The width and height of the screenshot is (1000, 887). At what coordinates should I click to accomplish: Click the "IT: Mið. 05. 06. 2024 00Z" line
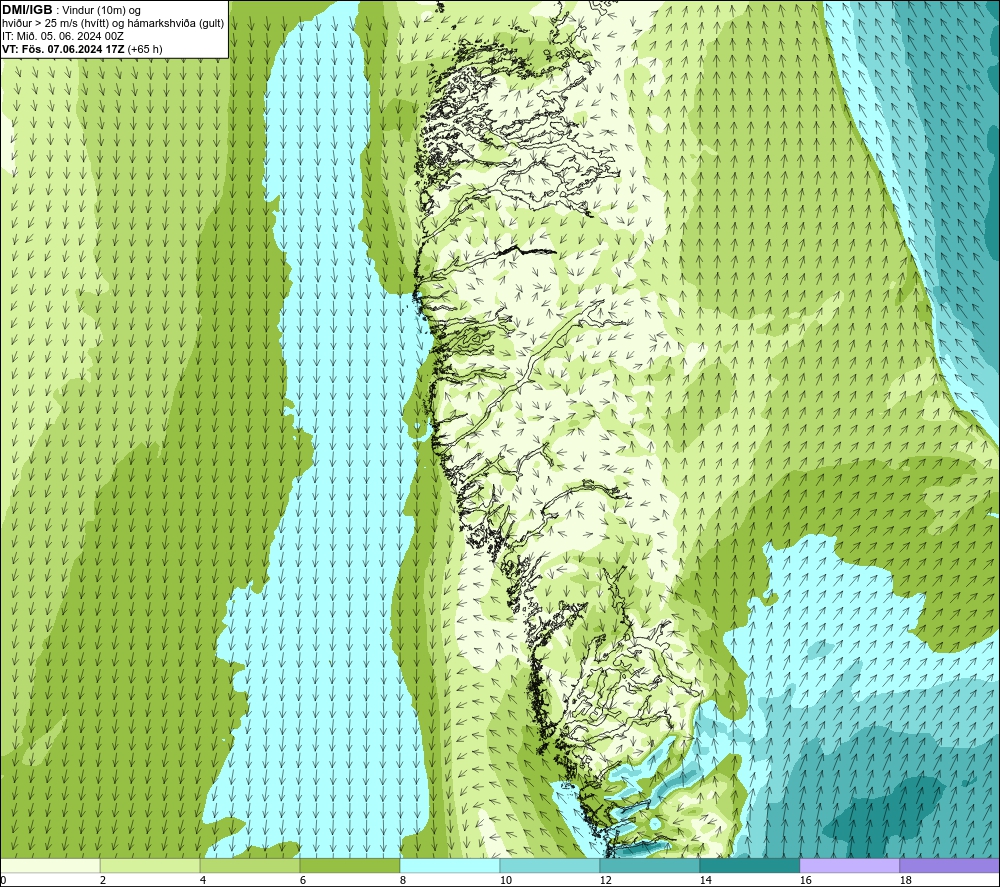[x=62, y=36]
